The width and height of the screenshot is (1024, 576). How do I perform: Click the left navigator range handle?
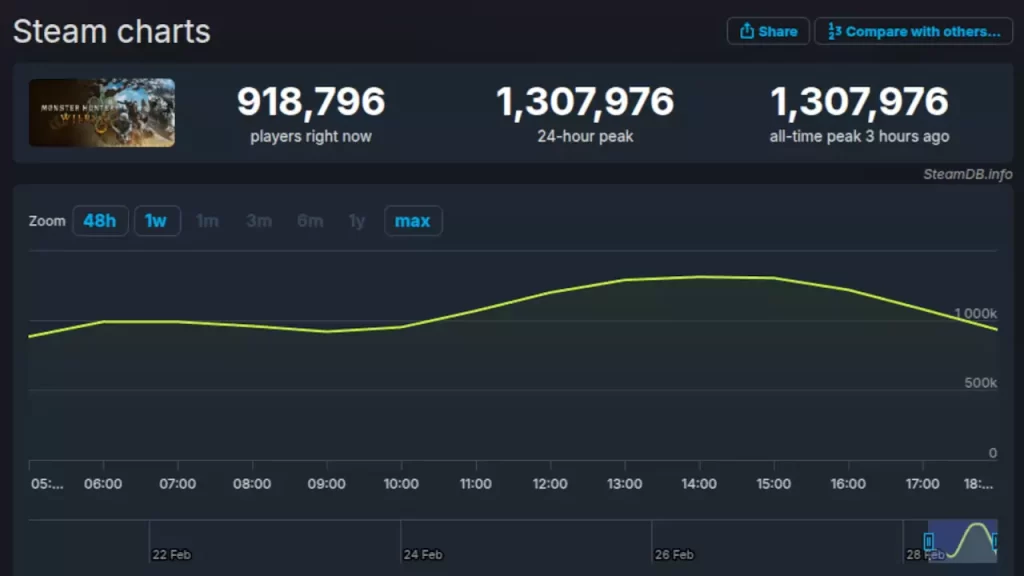[928, 542]
